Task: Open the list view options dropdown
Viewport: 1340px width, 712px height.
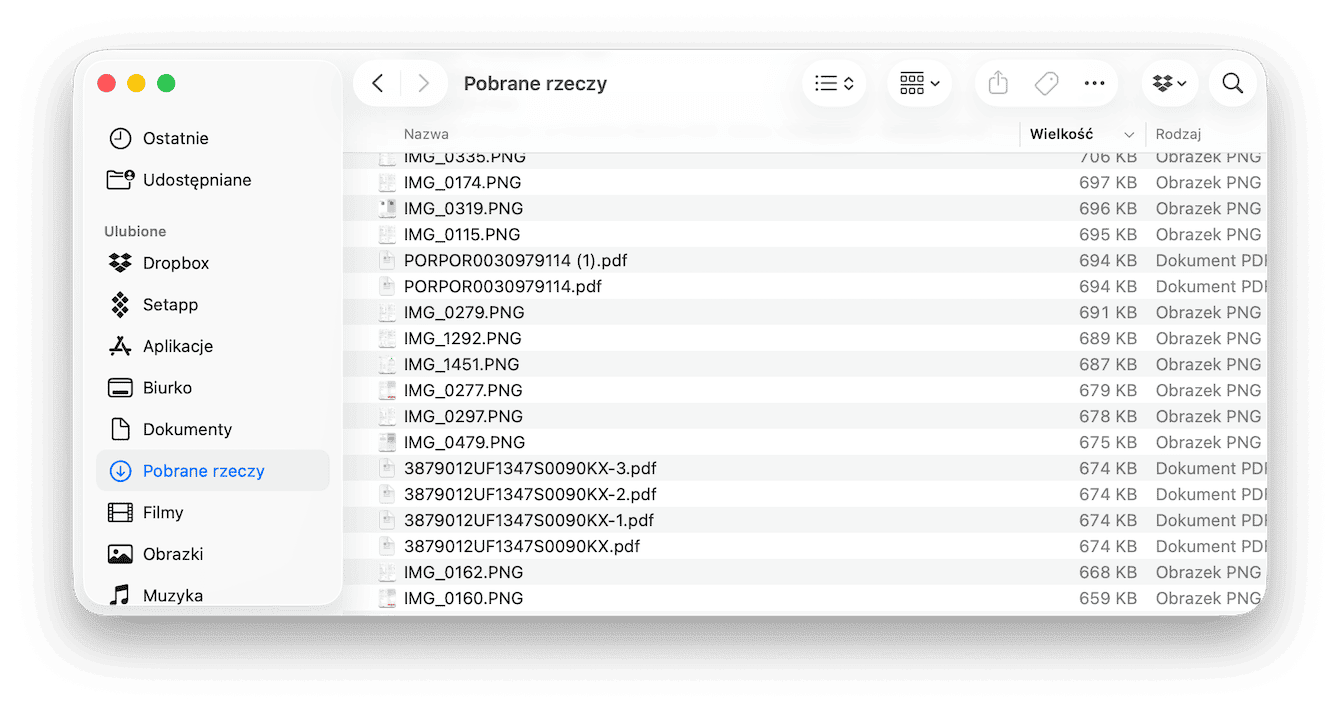Action: pos(834,84)
